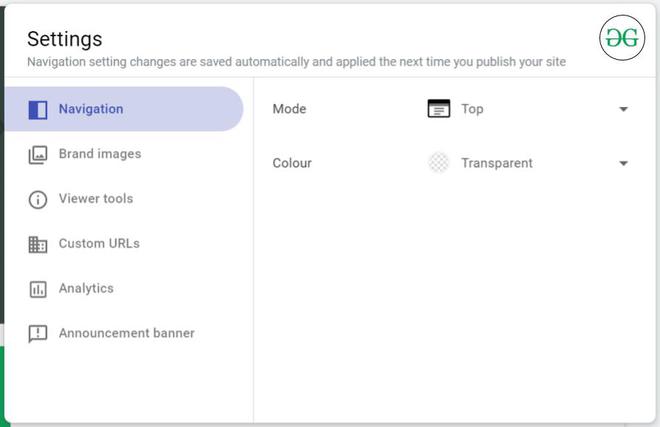Viewport: 660px width, 427px height.
Task: Click the Announcement banner exclamation icon
Action: click(x=38, y=334)
